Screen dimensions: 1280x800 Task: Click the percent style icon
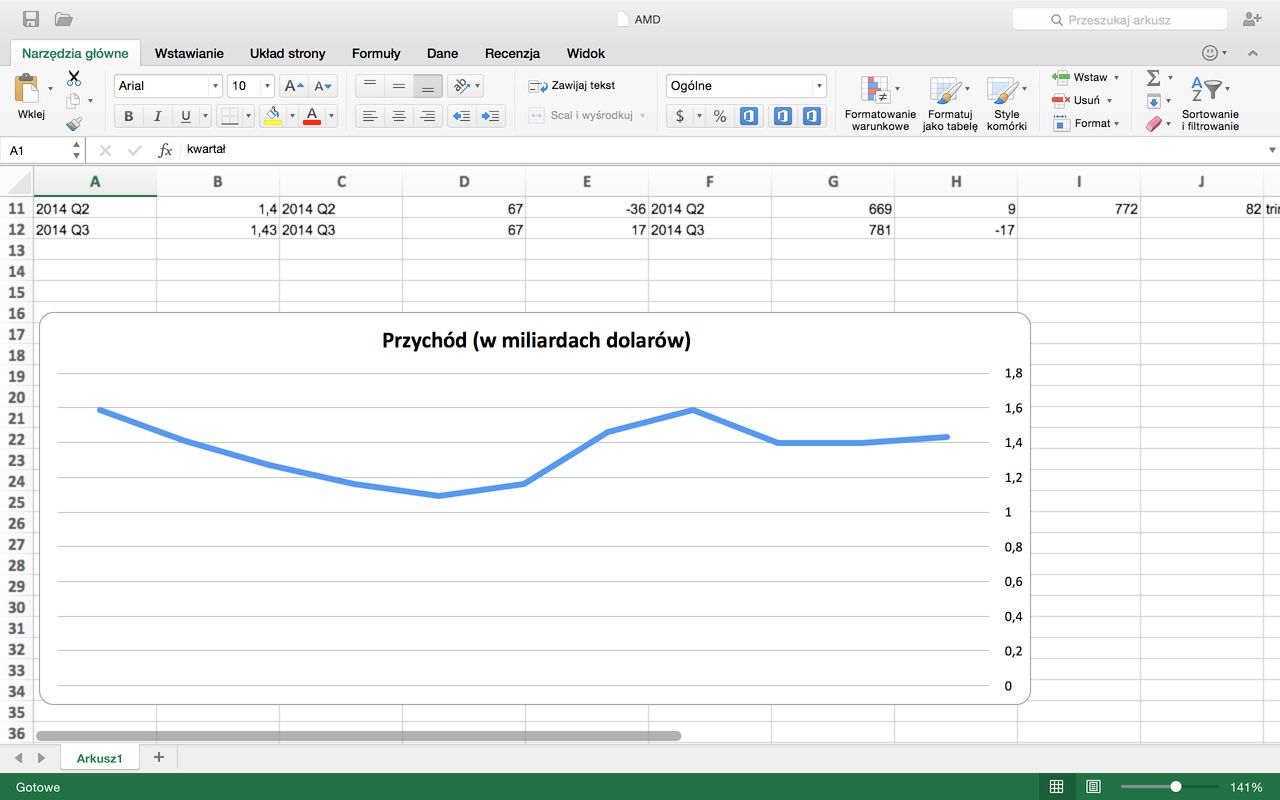(x=719, y=116)
